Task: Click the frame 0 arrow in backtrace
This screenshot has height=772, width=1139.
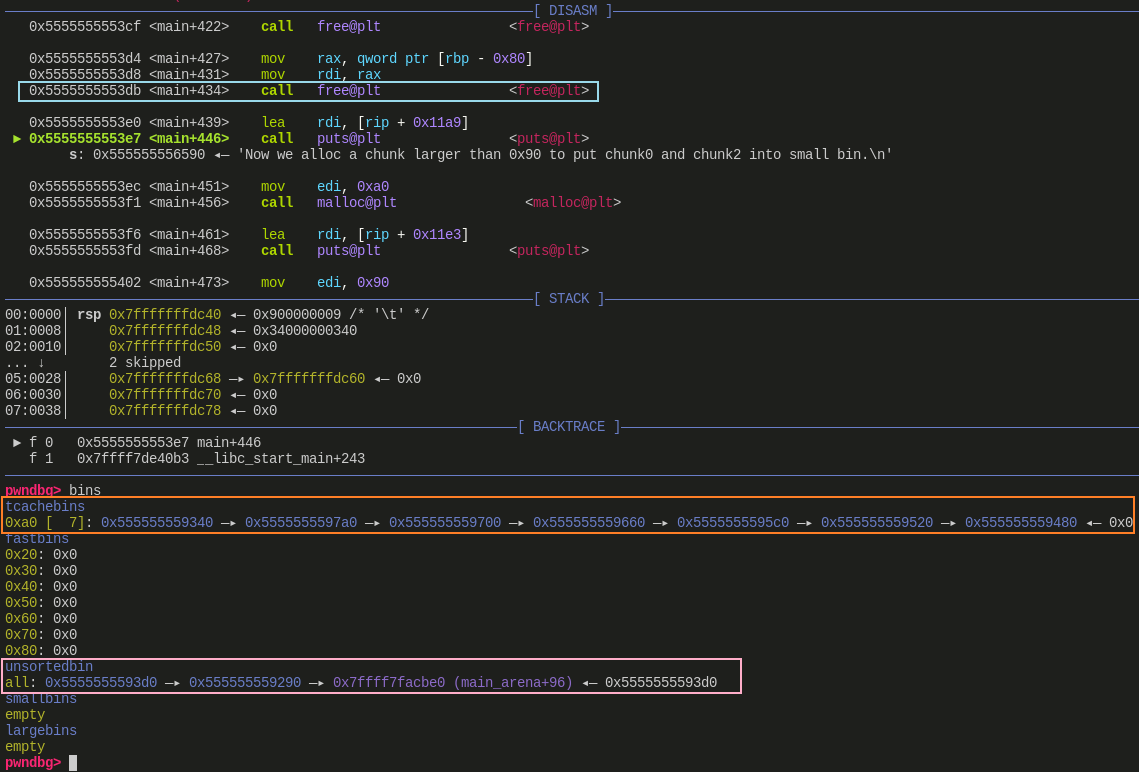Action: [16, 443]
